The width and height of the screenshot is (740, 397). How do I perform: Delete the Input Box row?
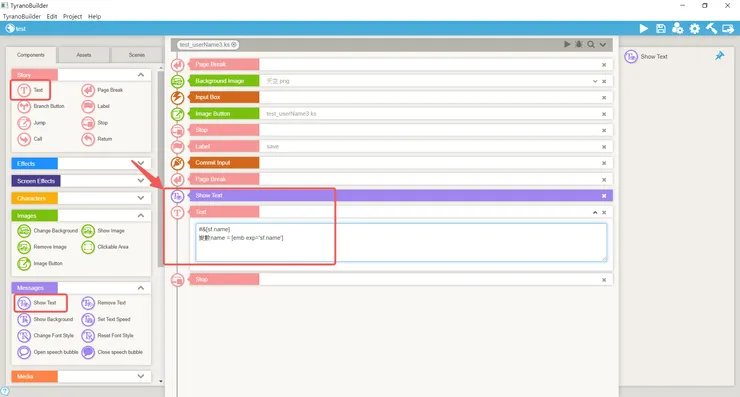[604, 98]
